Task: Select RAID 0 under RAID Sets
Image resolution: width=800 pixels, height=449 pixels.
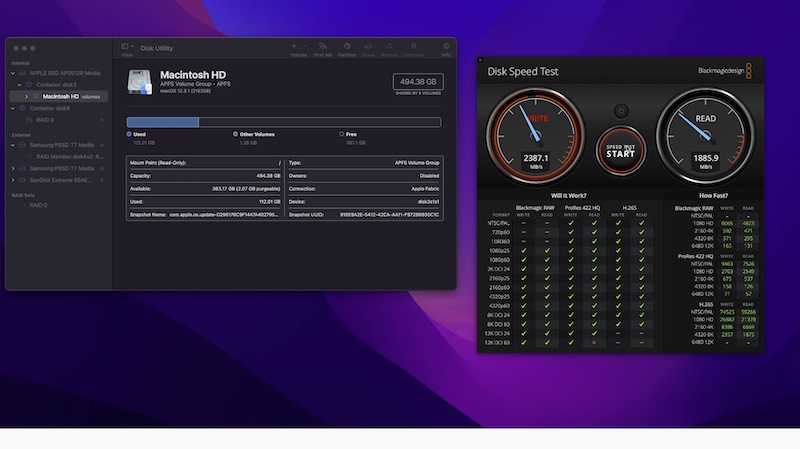Action: (38, 205)
